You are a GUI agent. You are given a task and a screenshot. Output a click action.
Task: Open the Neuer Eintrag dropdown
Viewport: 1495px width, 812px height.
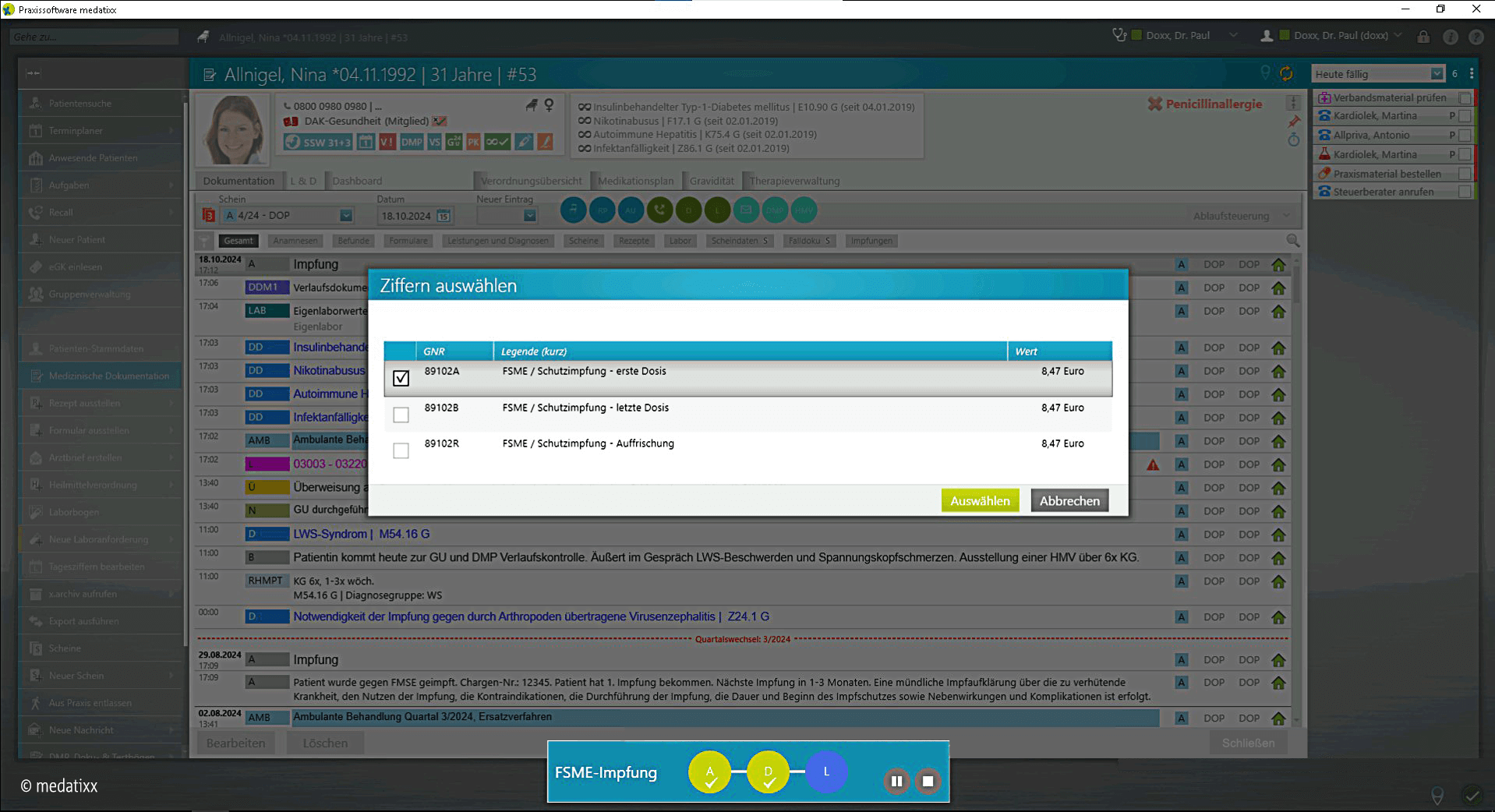click(x=529, y=216)
